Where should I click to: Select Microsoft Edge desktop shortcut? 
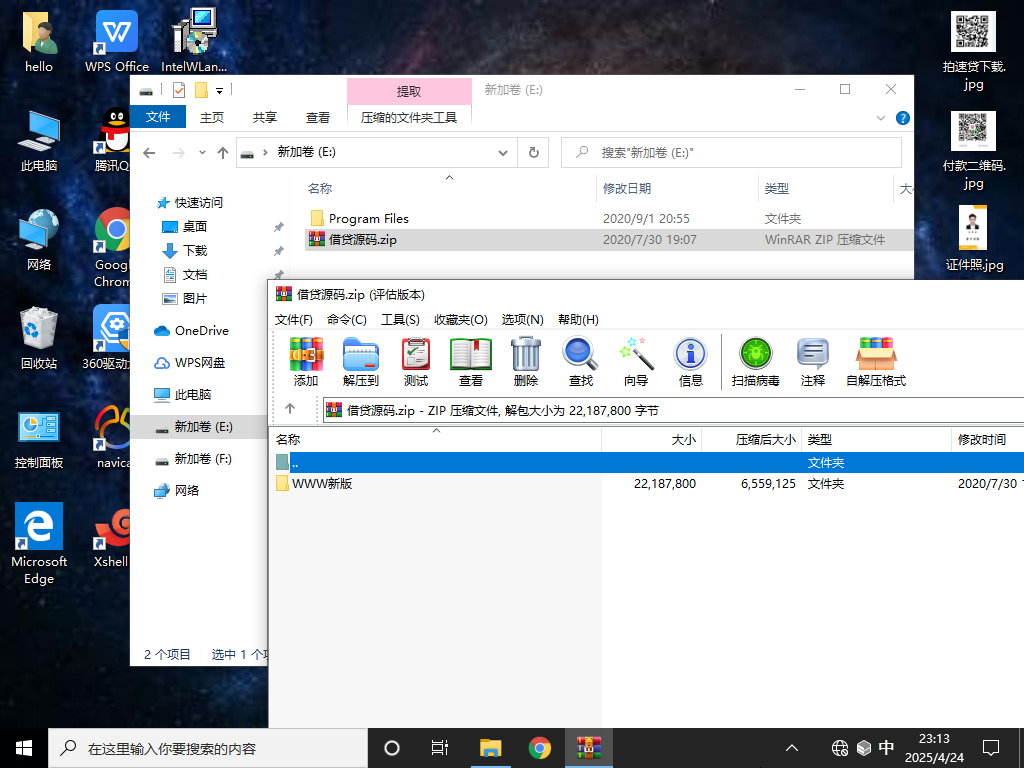tap(39, 543)
